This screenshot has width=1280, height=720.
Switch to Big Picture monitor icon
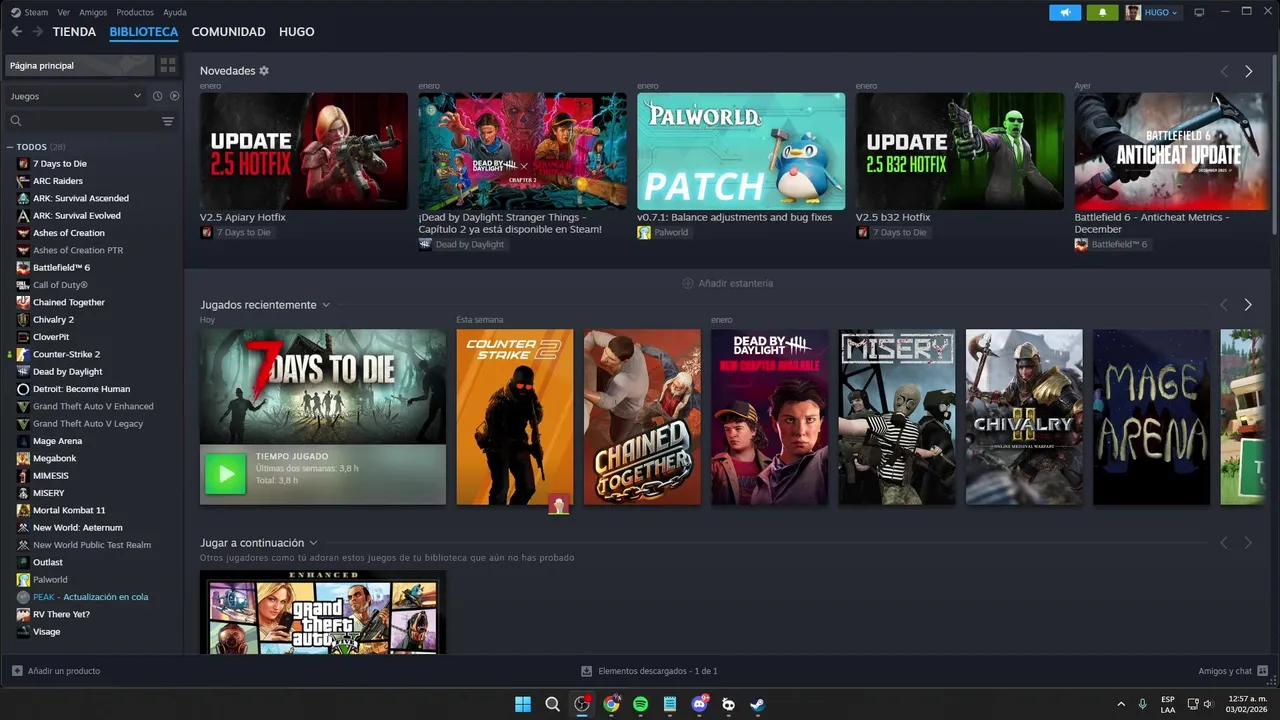[1200, 12]
